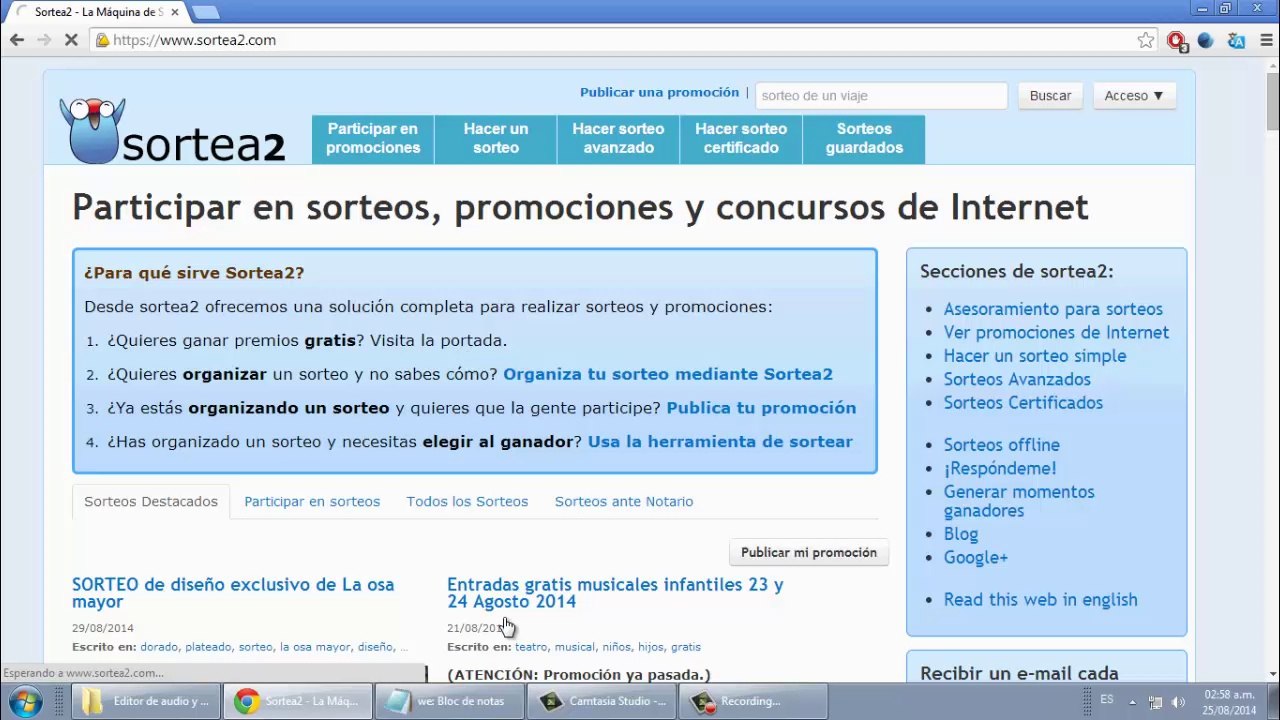Open the Chrome menu button
1280x720 pixels.
coord(1264,41)
